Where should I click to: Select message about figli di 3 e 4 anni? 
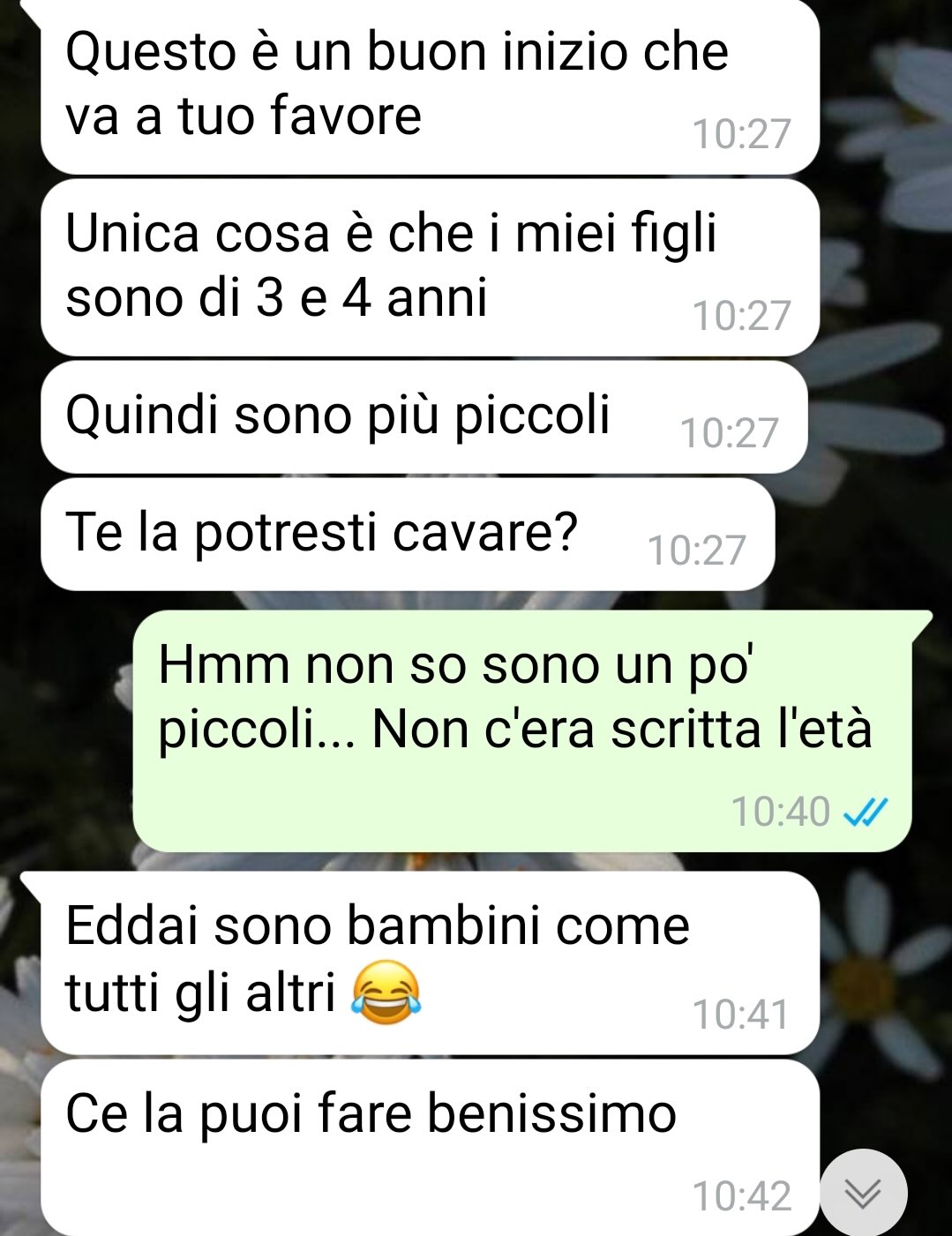pyautogui.click(x=430, y=267)
